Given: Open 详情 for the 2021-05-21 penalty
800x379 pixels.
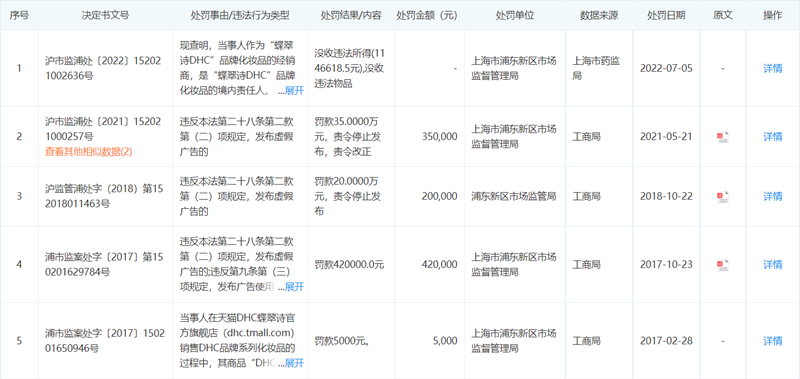Looking at the screenshot, I should coord(772,137).
